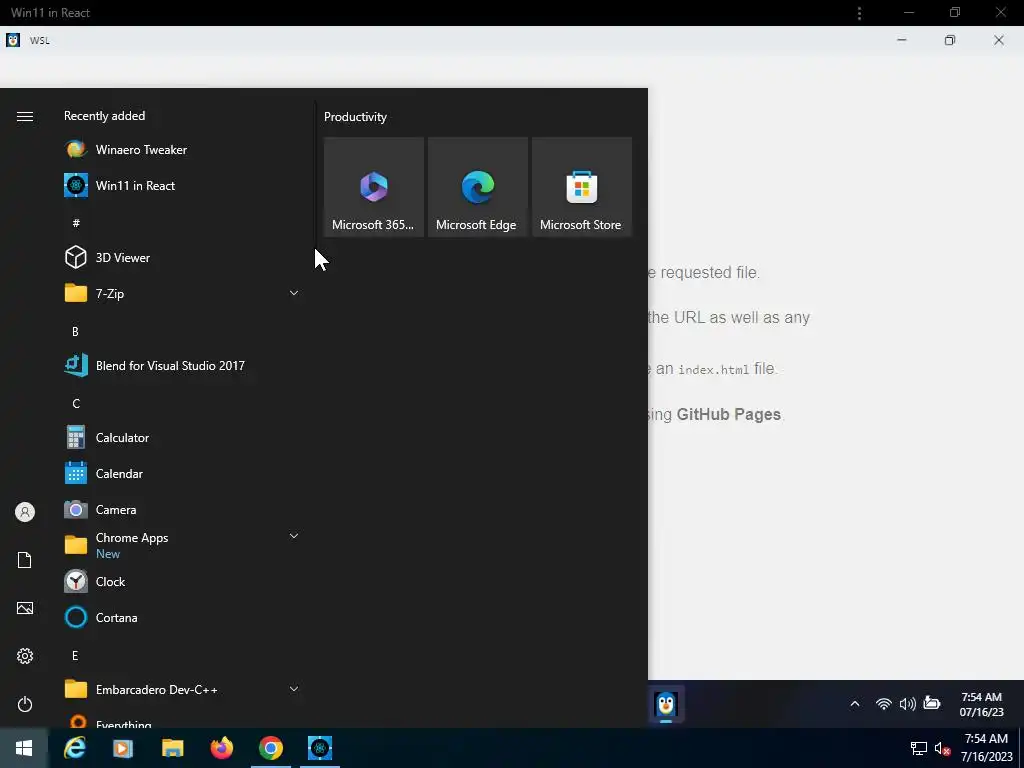Open Internet Explorer from taskbar

coord(74,748)
